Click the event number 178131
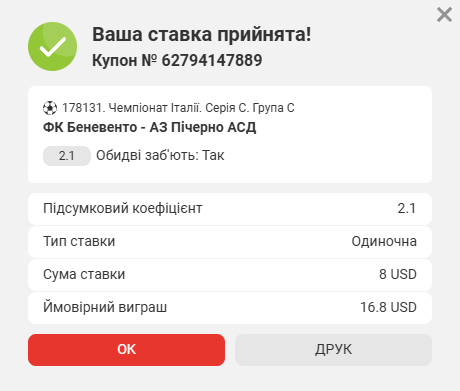The width and height of the screenshot is (460, 391). coord(84,108)
